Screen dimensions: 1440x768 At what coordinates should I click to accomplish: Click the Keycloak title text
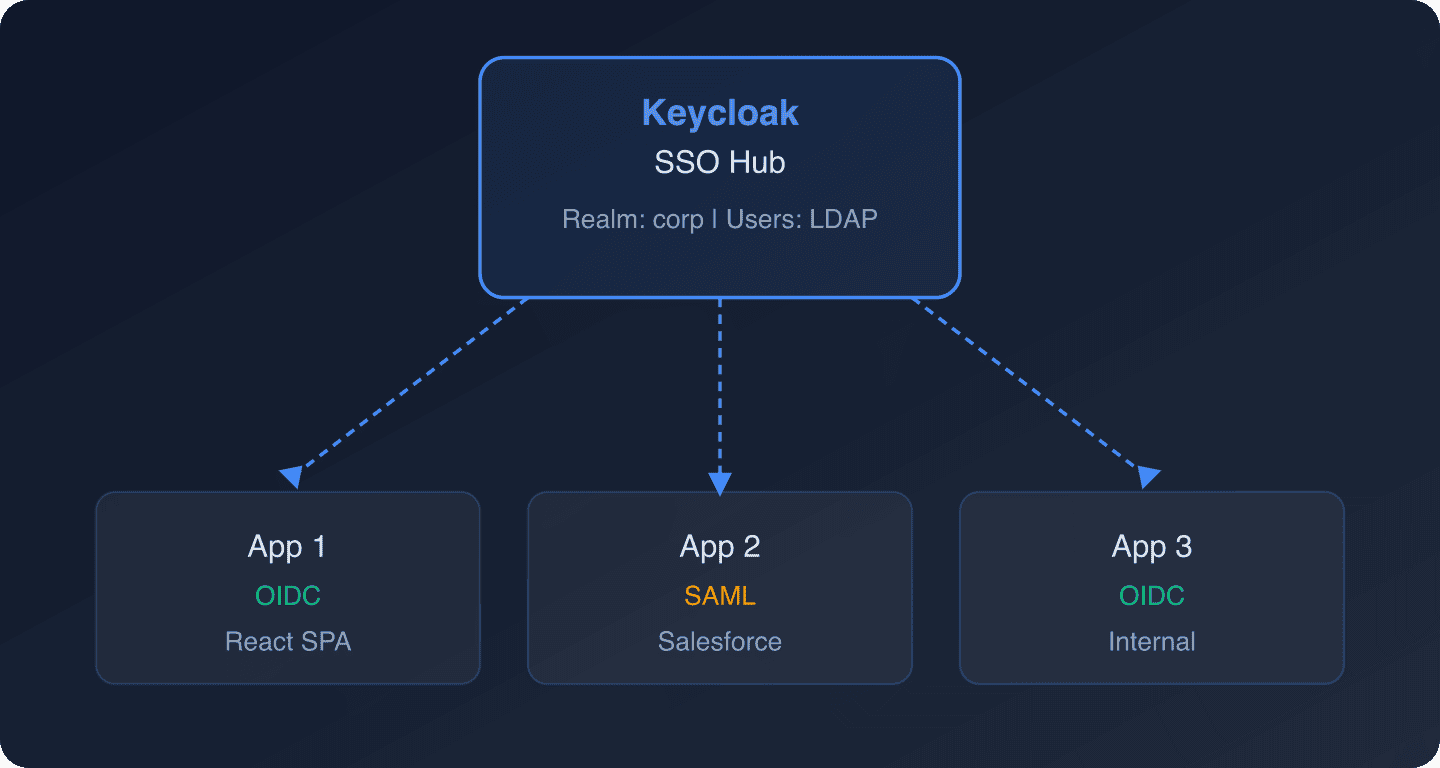[x=720, y=113]
